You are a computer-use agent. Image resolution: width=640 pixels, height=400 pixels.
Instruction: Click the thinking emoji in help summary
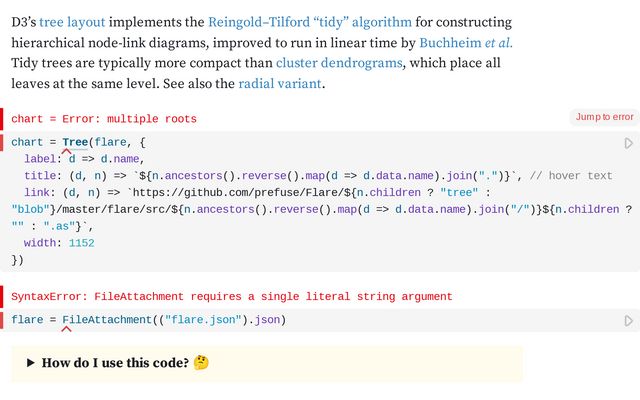pyautogui.click(x=201, y=363)
